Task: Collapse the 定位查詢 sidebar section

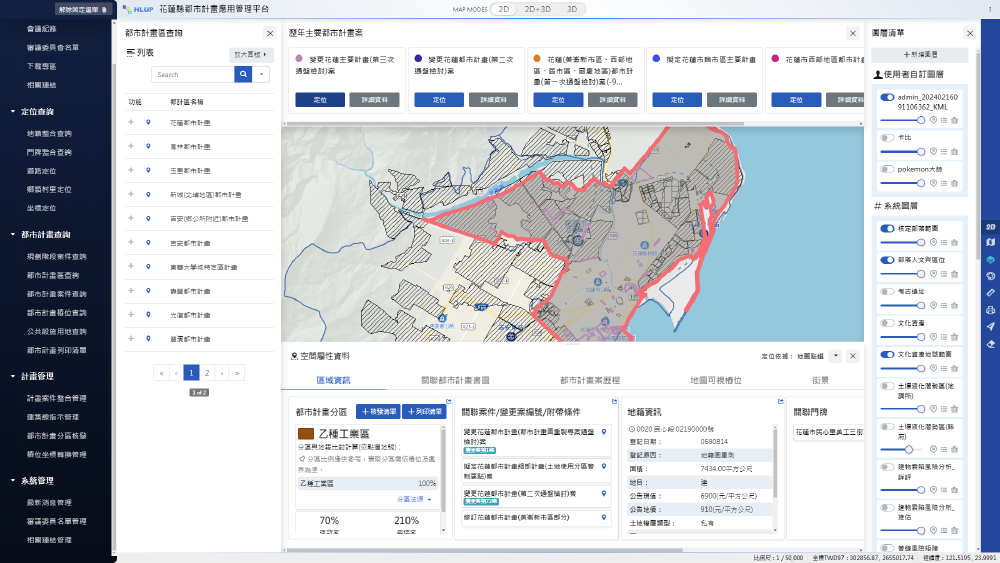Action: [13, 112]
